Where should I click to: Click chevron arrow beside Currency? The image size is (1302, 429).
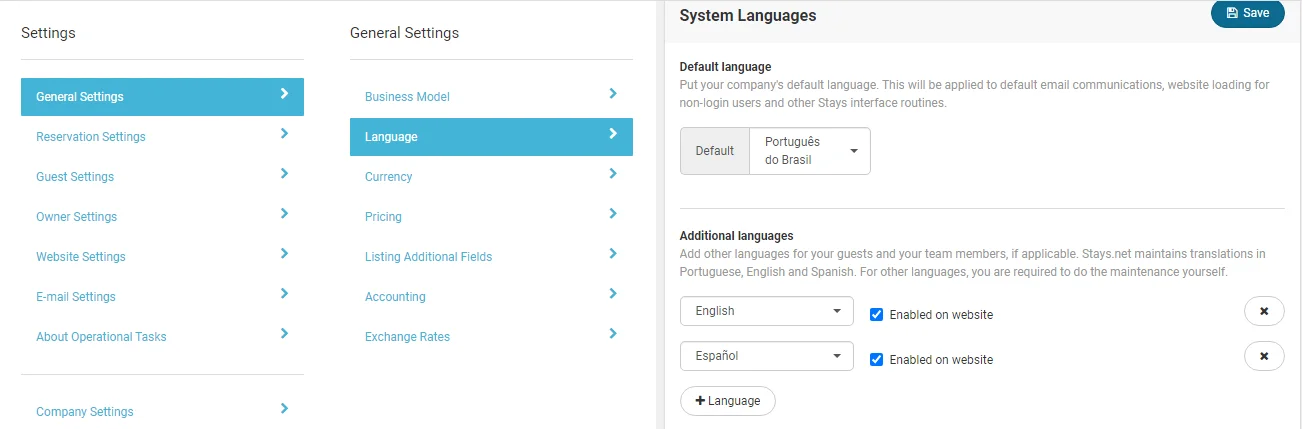[x=613, y=173]
